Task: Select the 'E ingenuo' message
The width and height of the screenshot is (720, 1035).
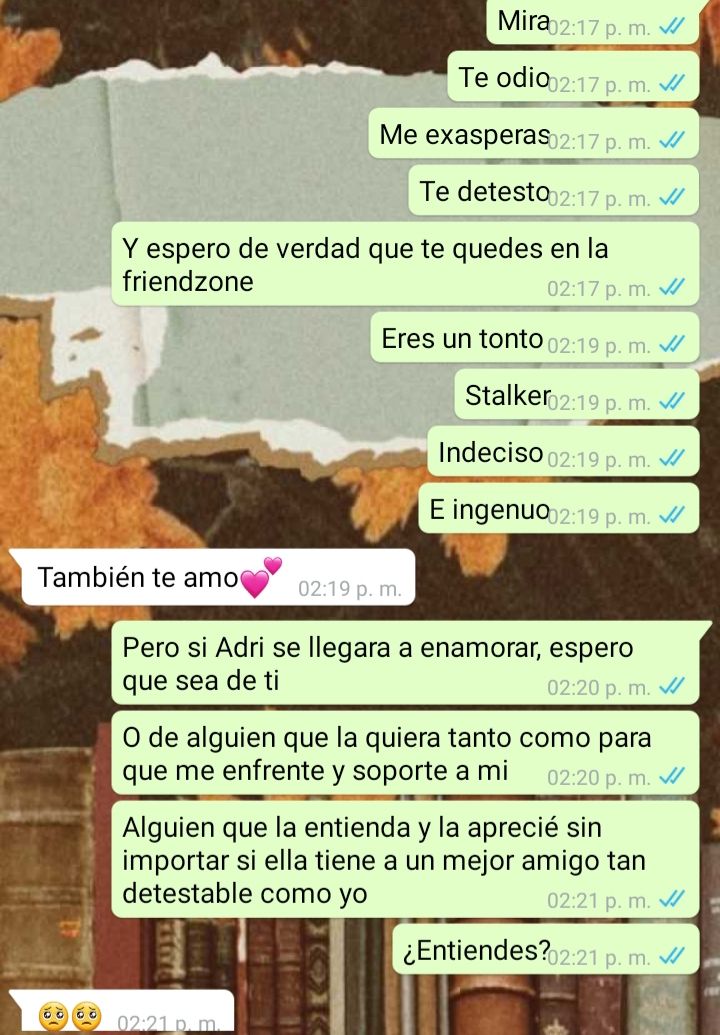Action: (x=558, y=509)
